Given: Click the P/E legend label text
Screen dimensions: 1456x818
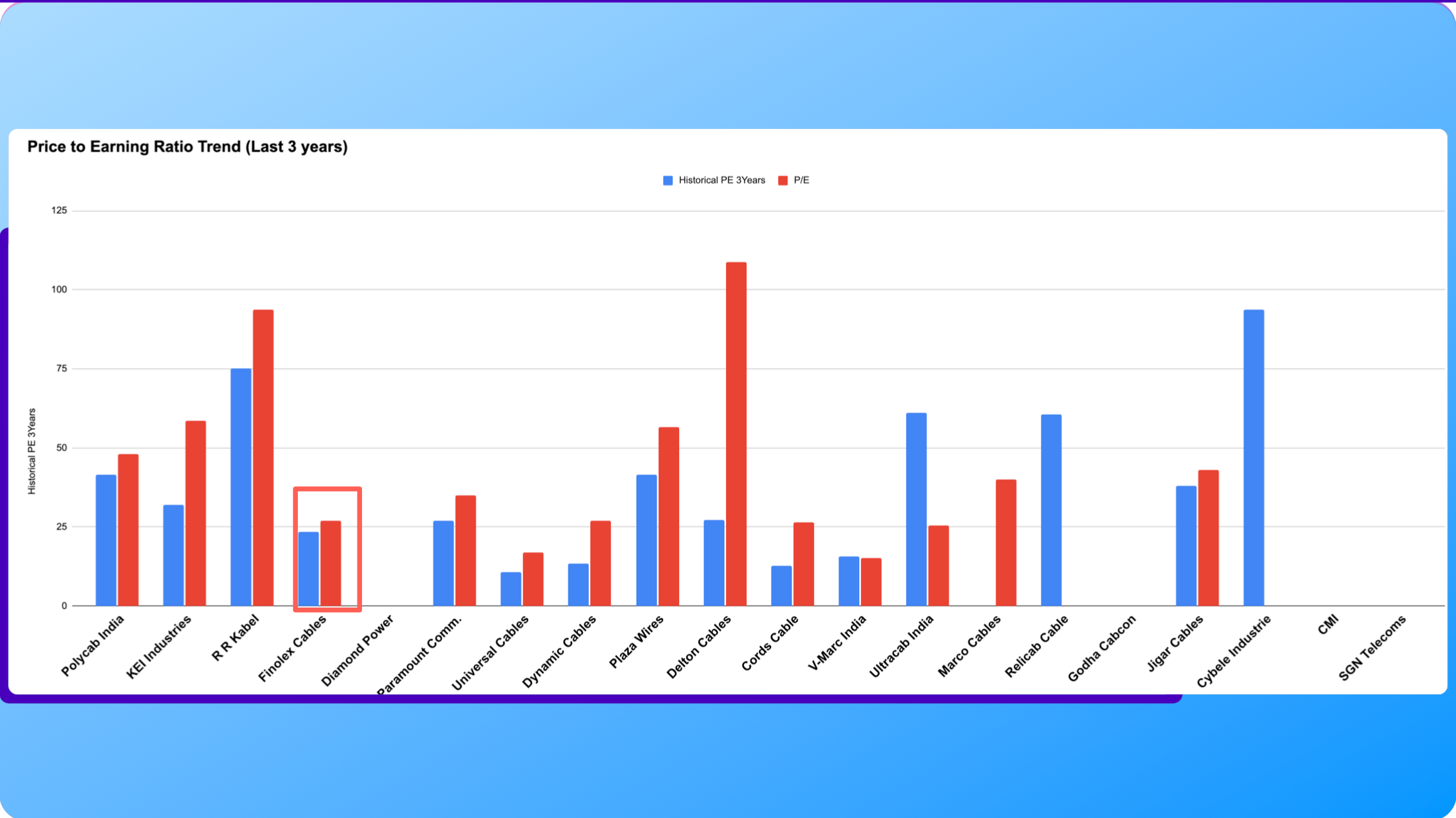Looking at the screenshot, I should pos(801,180).
